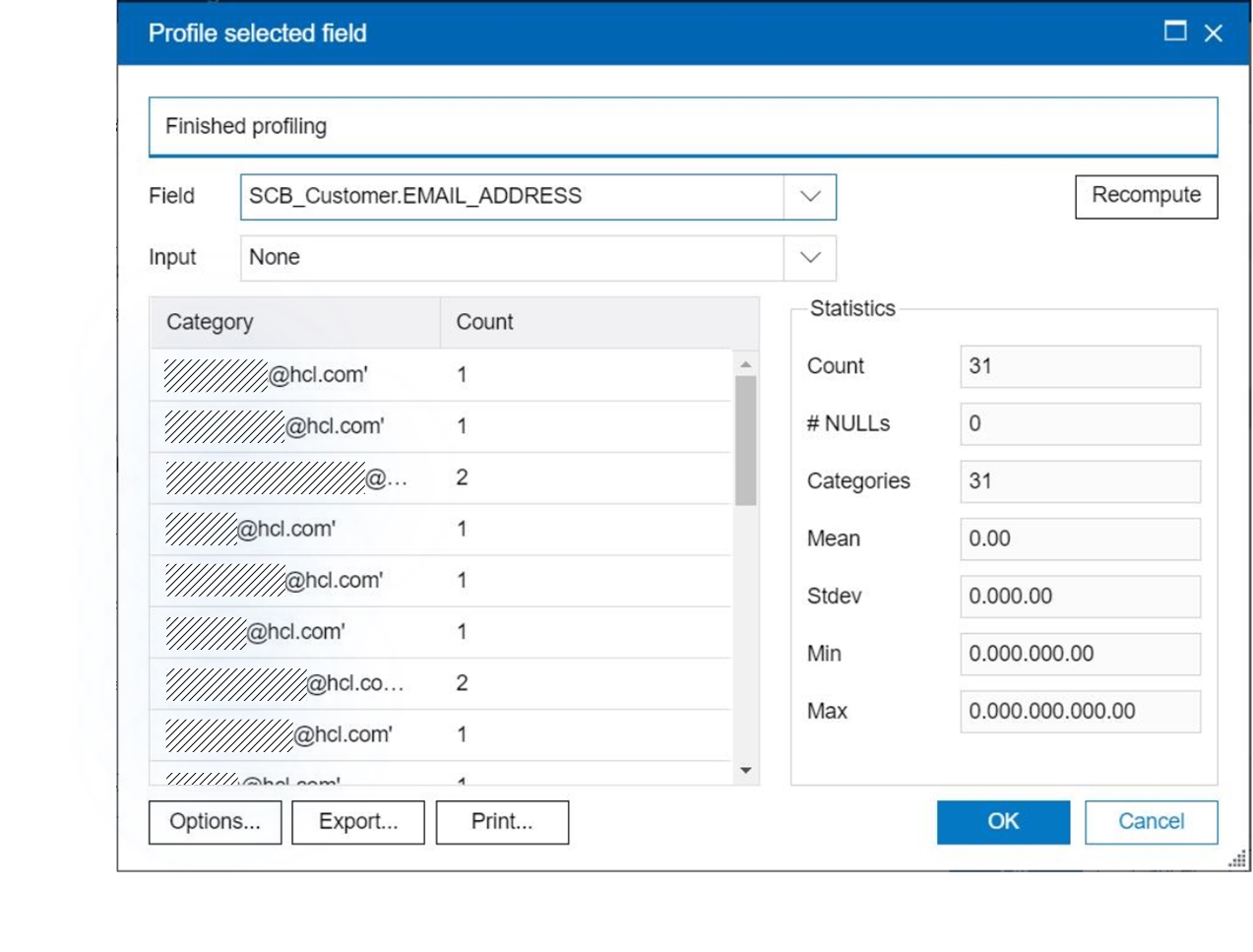The height and width of the screenshot is (952, 1253).
Task: Close the Profile selected field dialog
Action: (1214, 33)
